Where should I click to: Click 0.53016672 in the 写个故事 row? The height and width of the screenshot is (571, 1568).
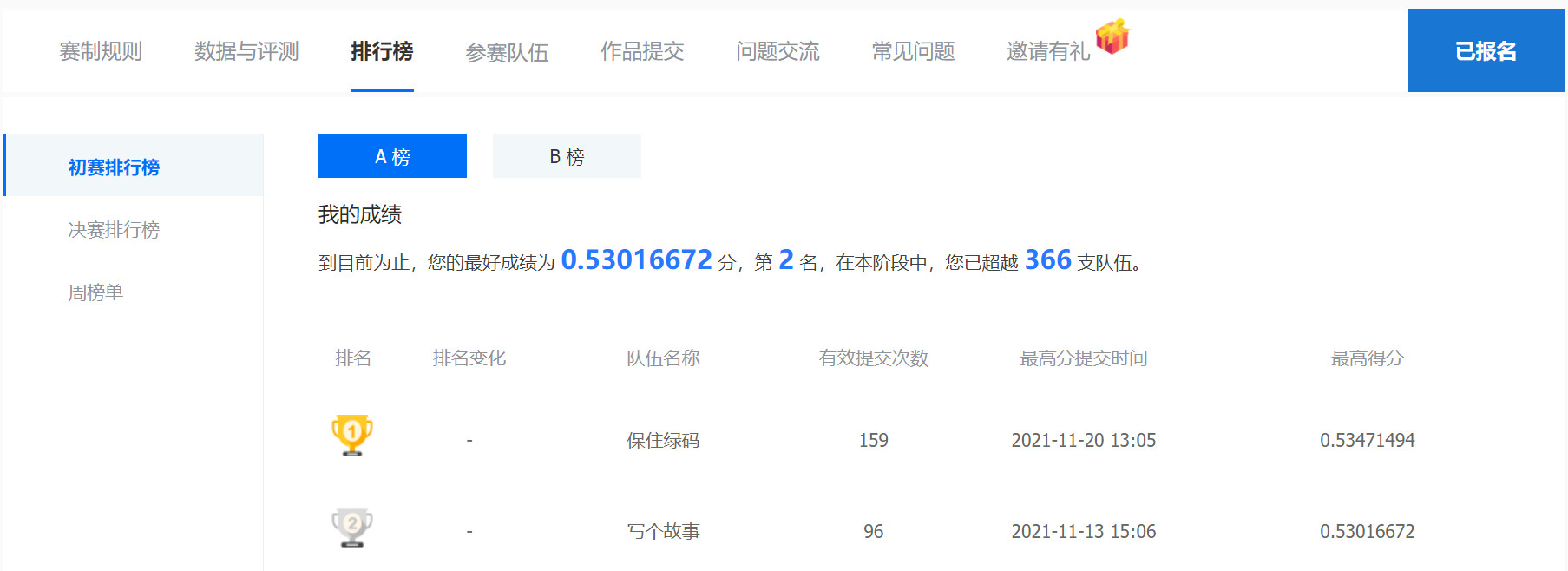tap(1368, 531)
